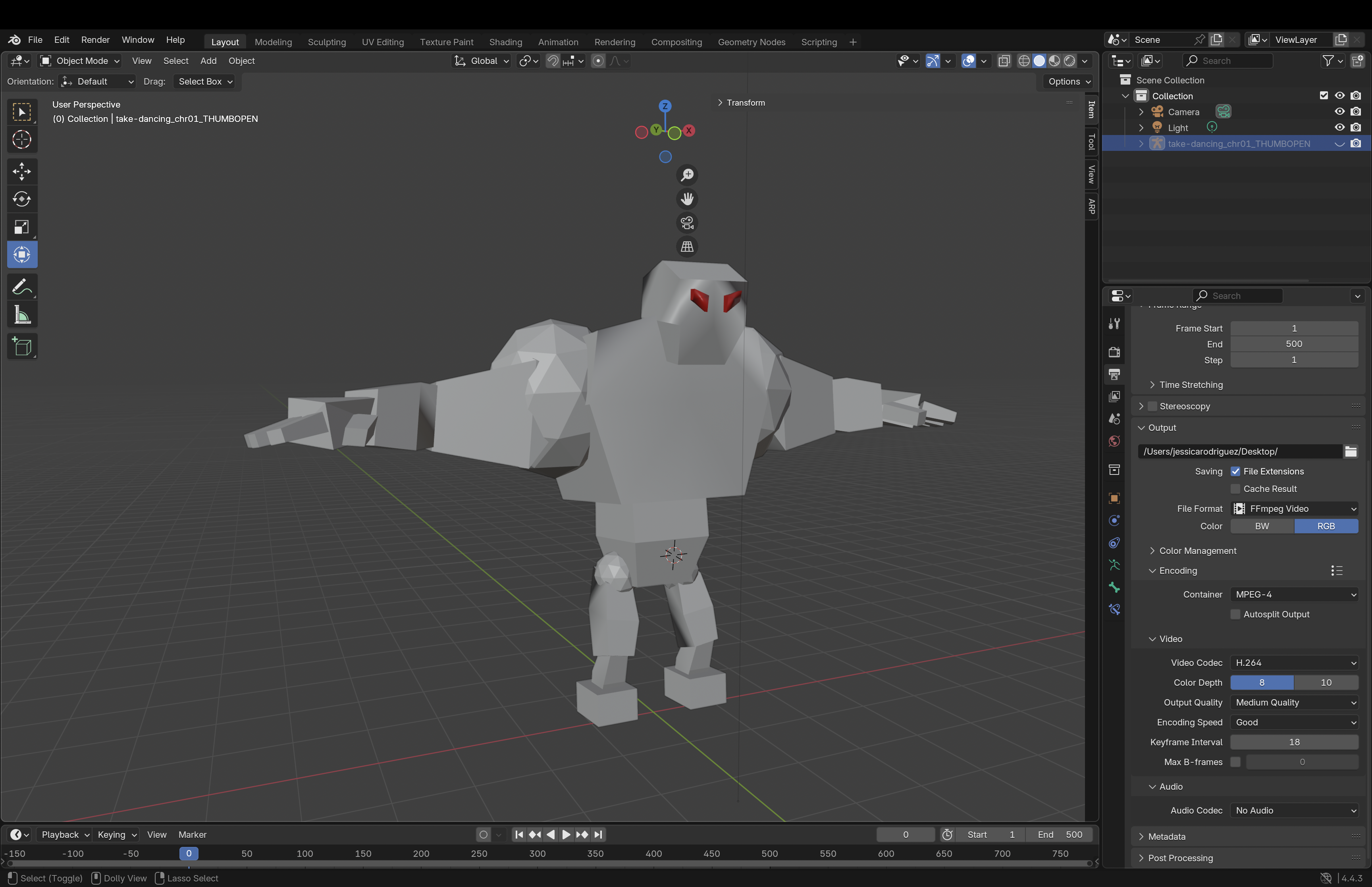1372x887 pixels.
Task: Click the Keyframe Interval value field
Action: 1294,742
